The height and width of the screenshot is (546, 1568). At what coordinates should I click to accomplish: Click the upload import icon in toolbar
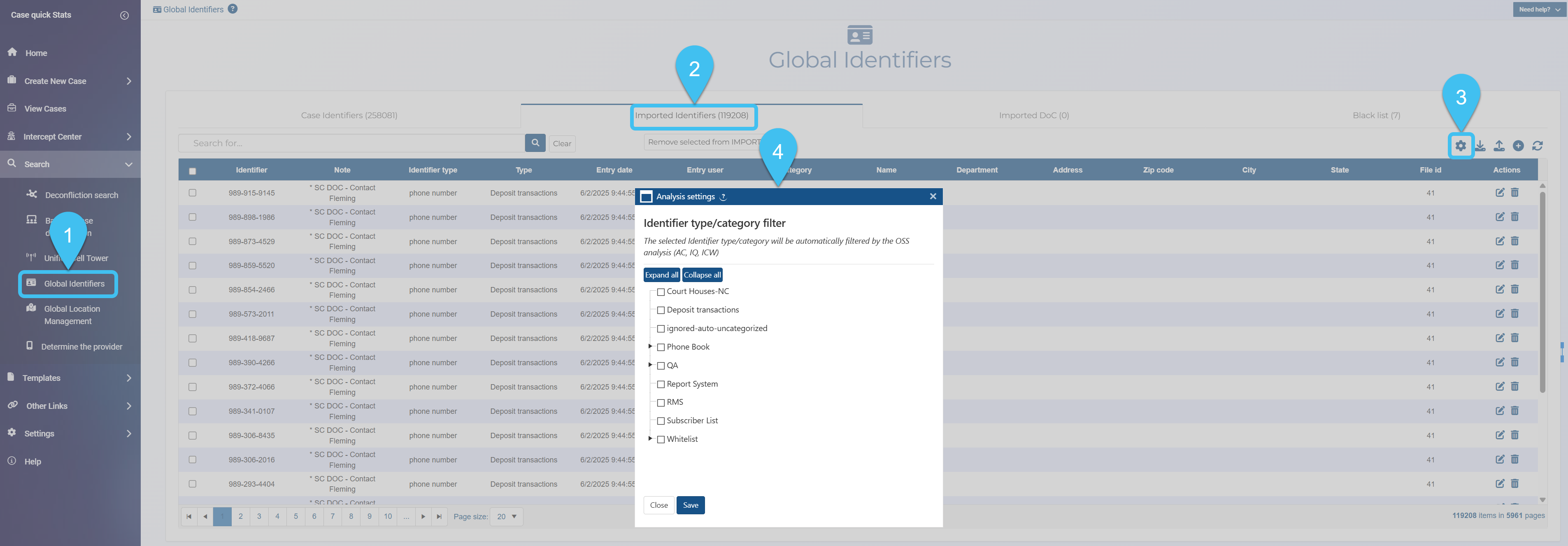1499,145
